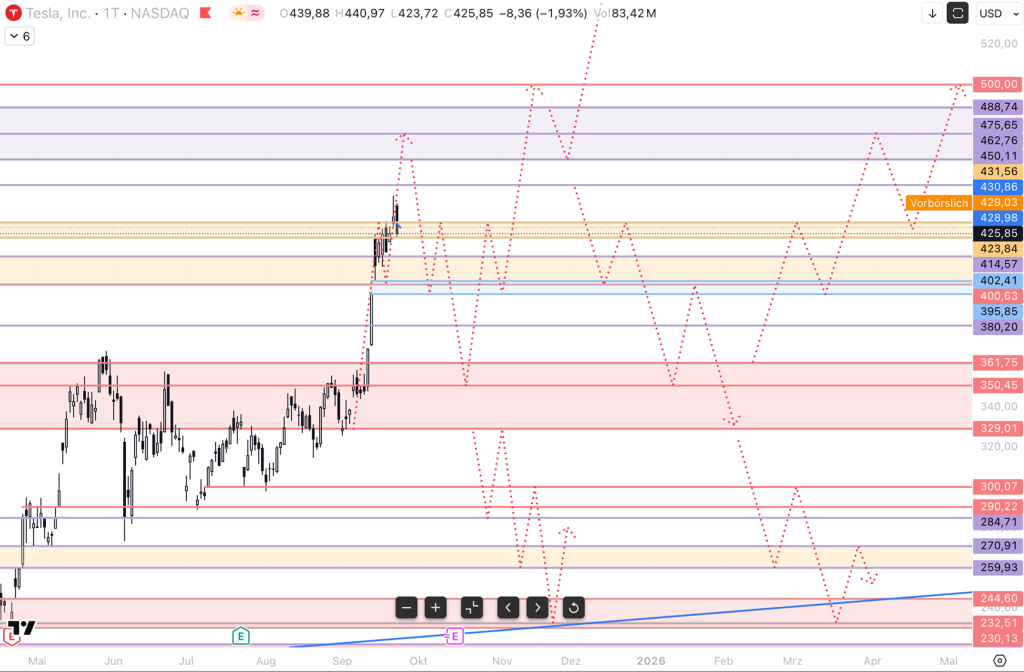Reset the chart view
This screenshot has width=1024, height=672.
point(573,607)
